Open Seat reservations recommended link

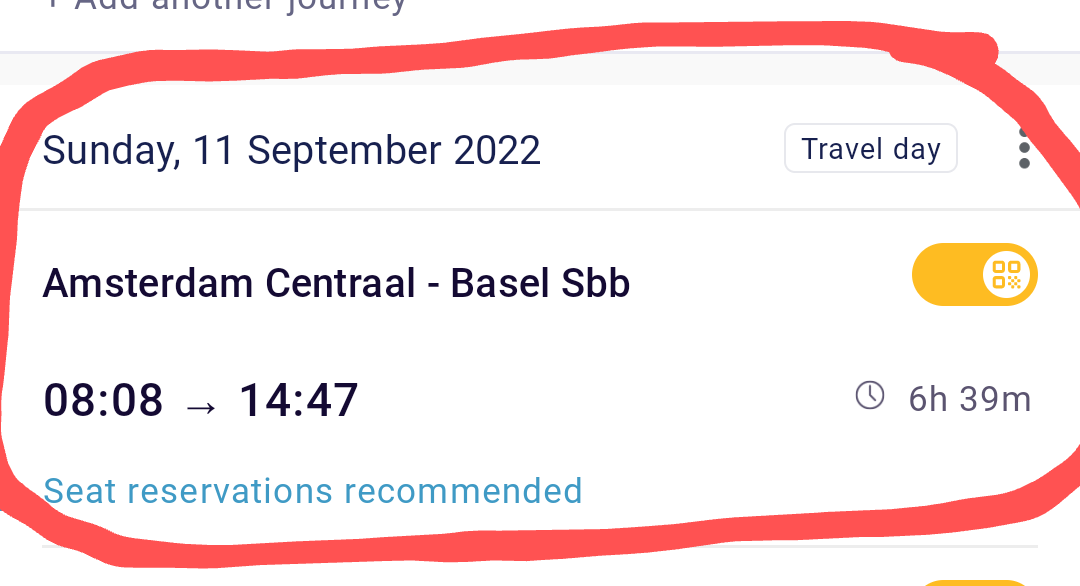pyautogui.click(x=313, y=491)
